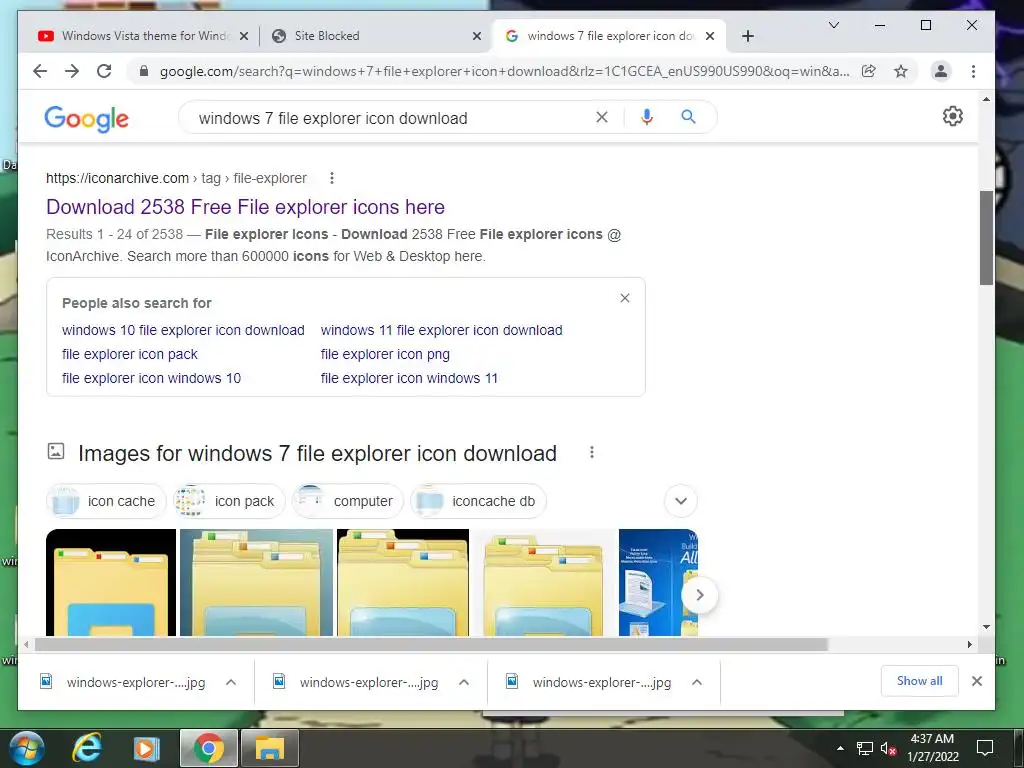Open Download 2538 Free File explorer icons link
This screenshot has width=1024, height=768.
coord(246,207)
